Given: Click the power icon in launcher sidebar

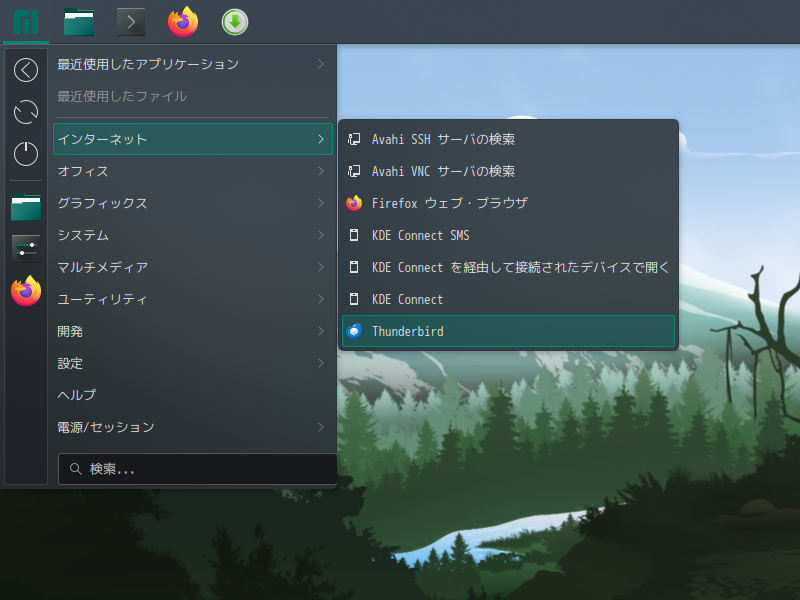Looking at the screenshot, I should click(26, 154).
